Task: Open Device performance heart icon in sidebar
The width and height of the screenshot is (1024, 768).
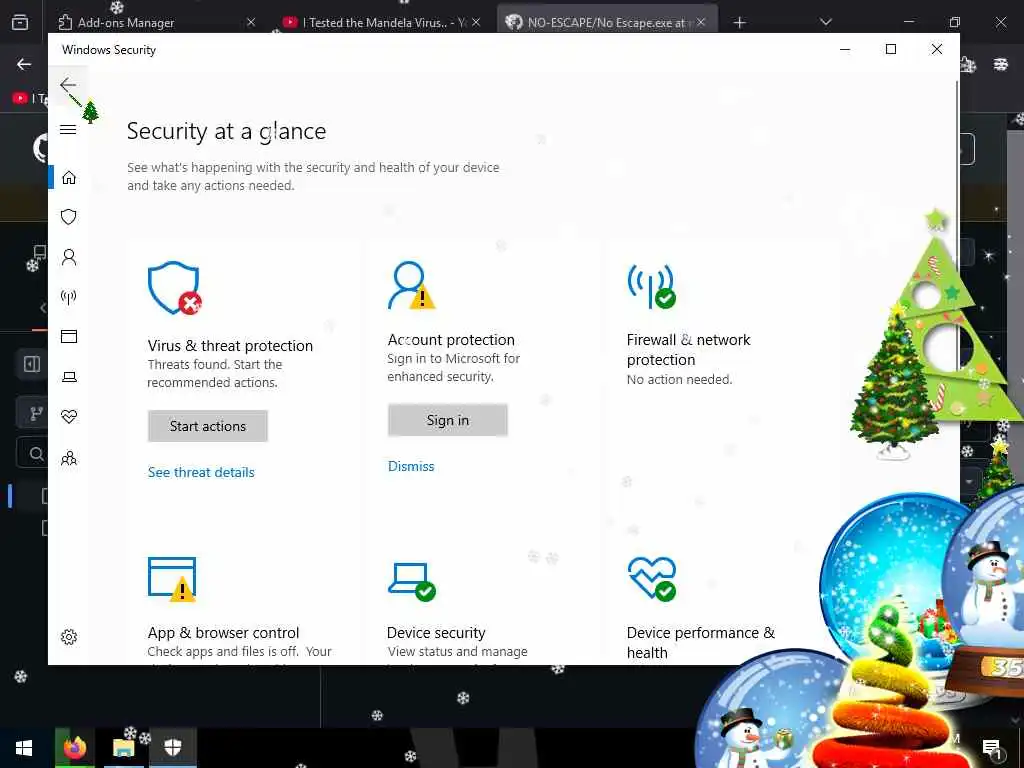Action: (x=69, y=416)
